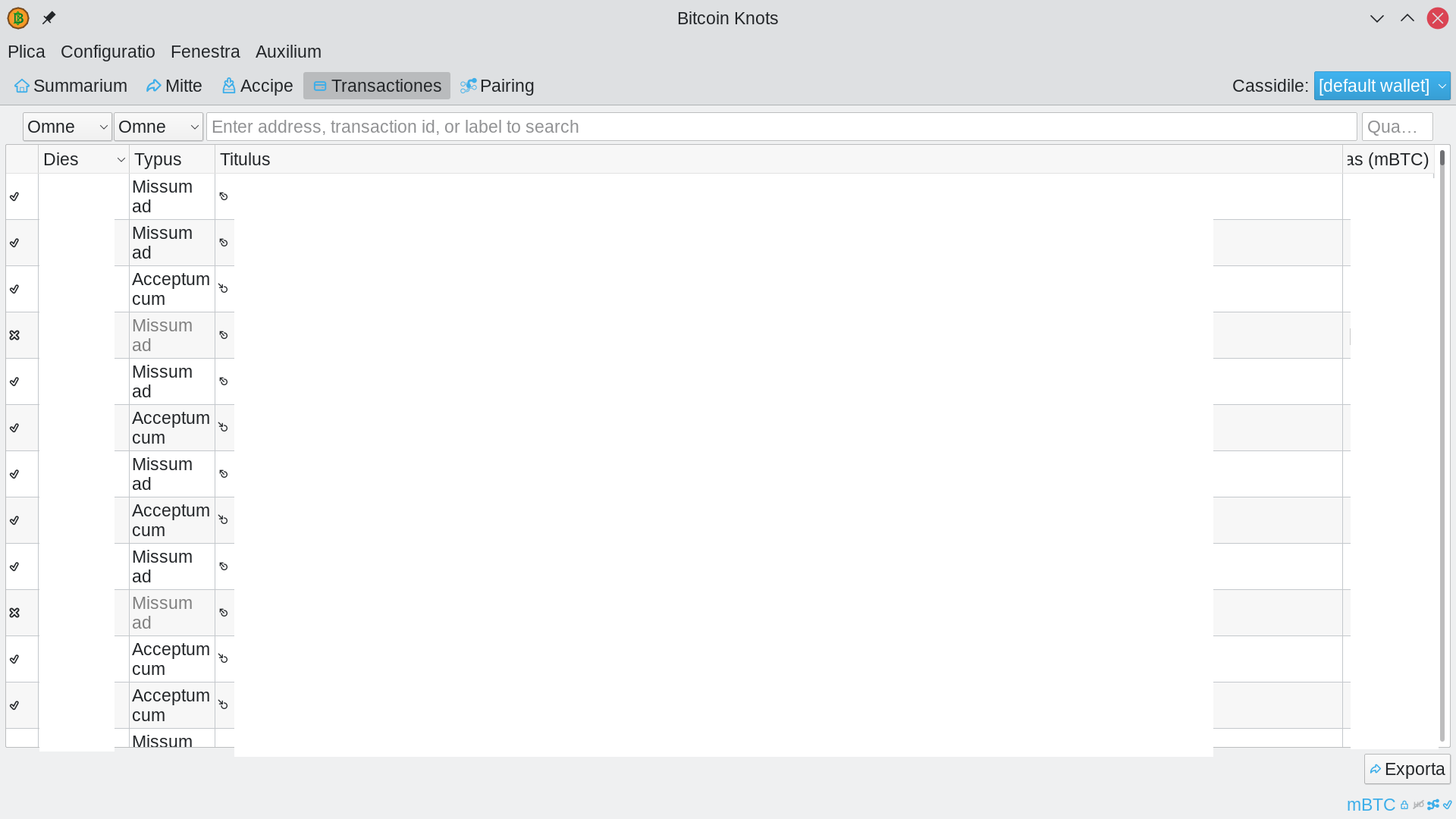Sort by the mBTC amount column header
Viewport: 1456px width, 819px height.
point(1388,159)
